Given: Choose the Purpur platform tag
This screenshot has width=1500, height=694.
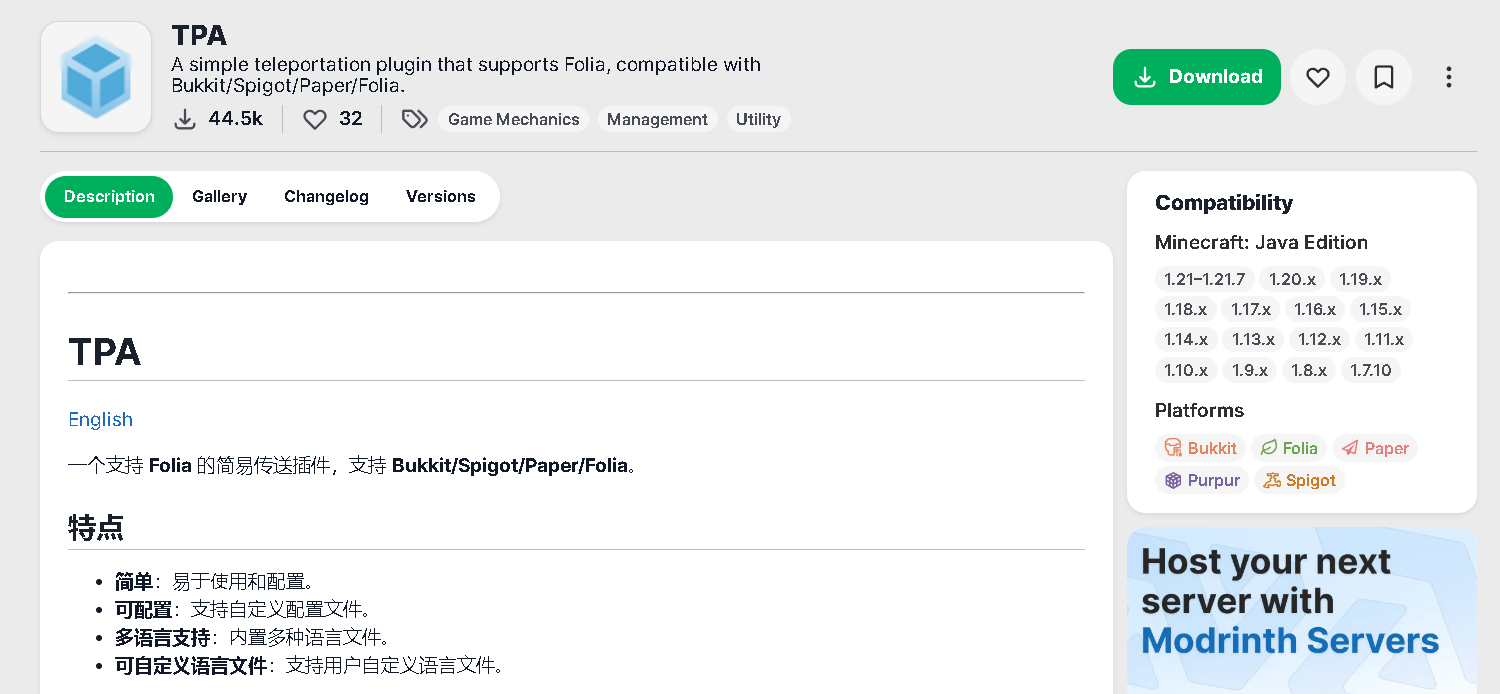Looking at the screenshot, I should point(1202,480).
